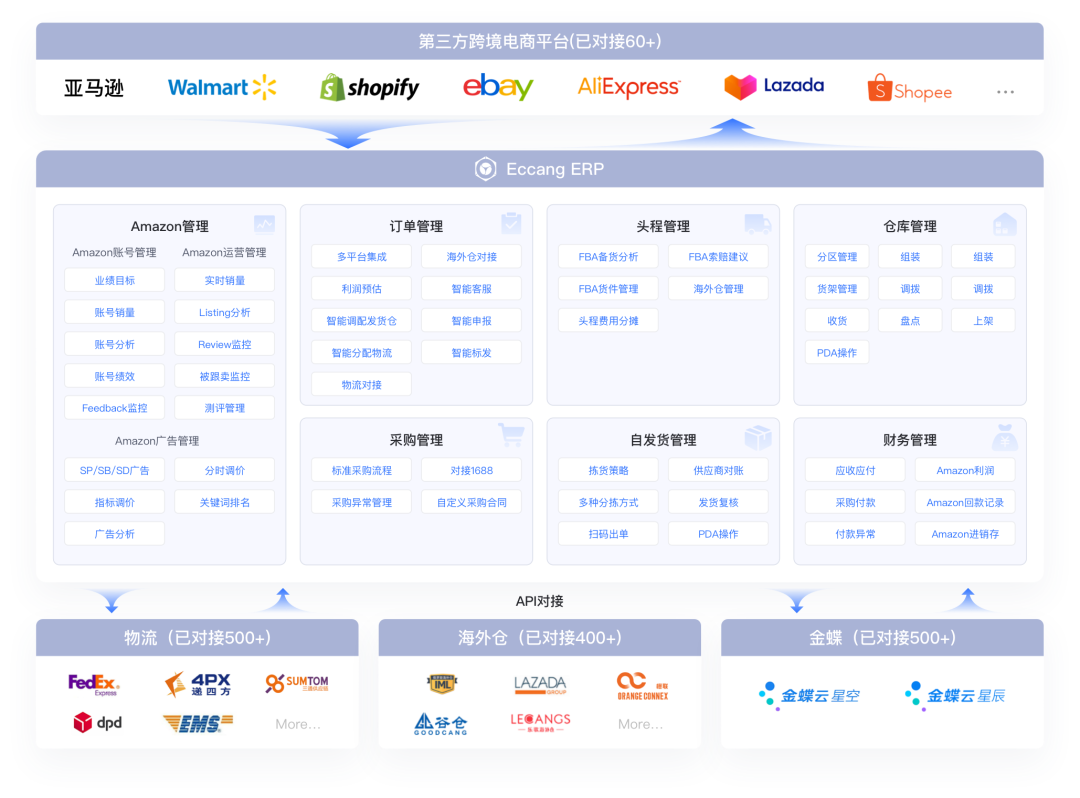Click the Eccang ERP hexagon logo icon

click(485, 169)
